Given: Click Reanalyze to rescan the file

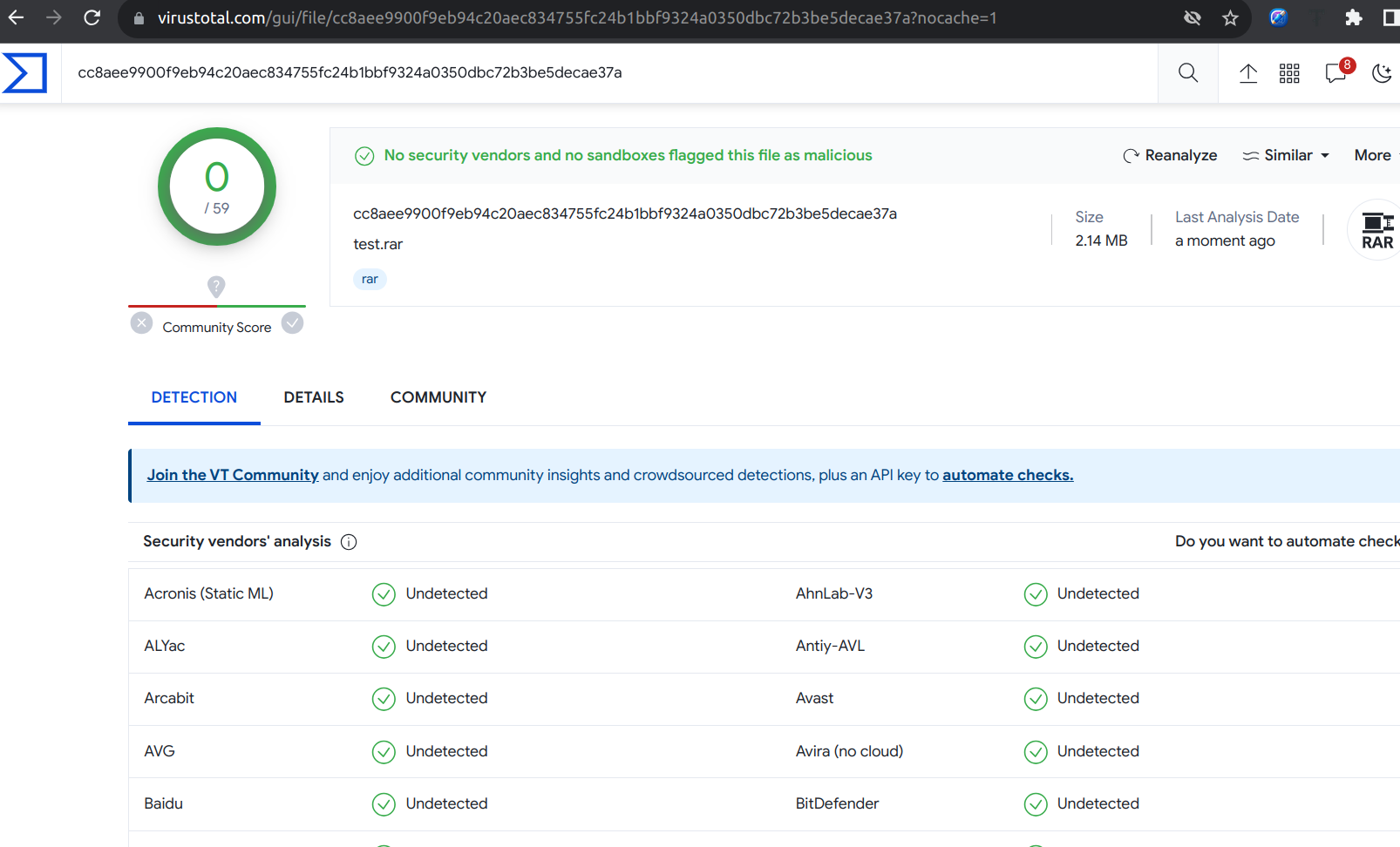Looking at the screenshot, I should (x=1170, y=155).
